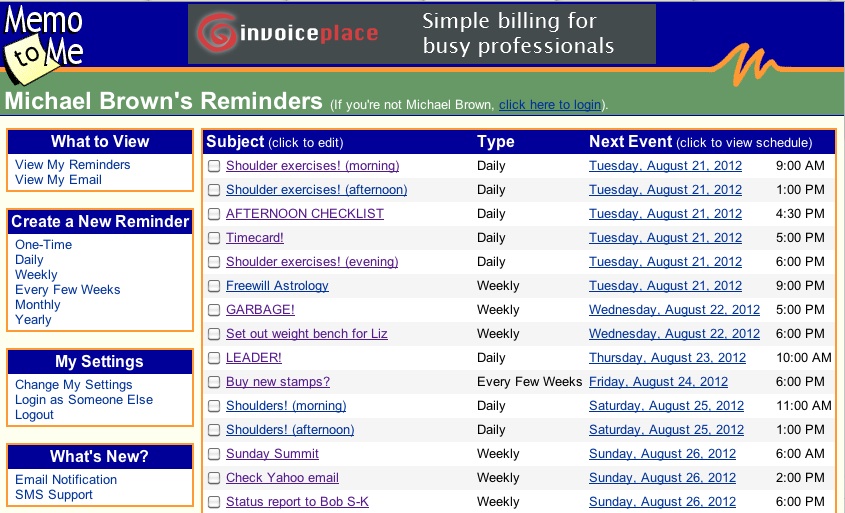Open the Friday, August 24, 2012 schedule

[658, 382]
